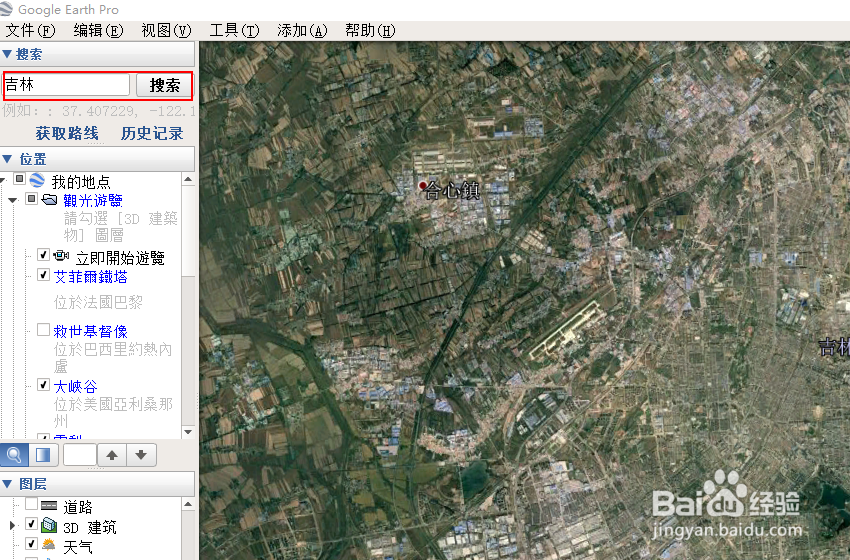The width and height of the screenshot is (850, 560).
Task: Click the 获取路线 link
Action: tap(67, 133)
